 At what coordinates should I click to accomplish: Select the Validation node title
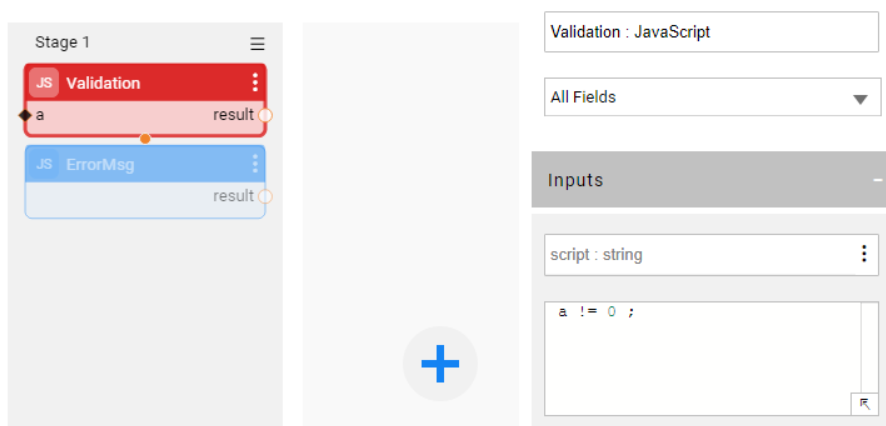pos(103,83)
